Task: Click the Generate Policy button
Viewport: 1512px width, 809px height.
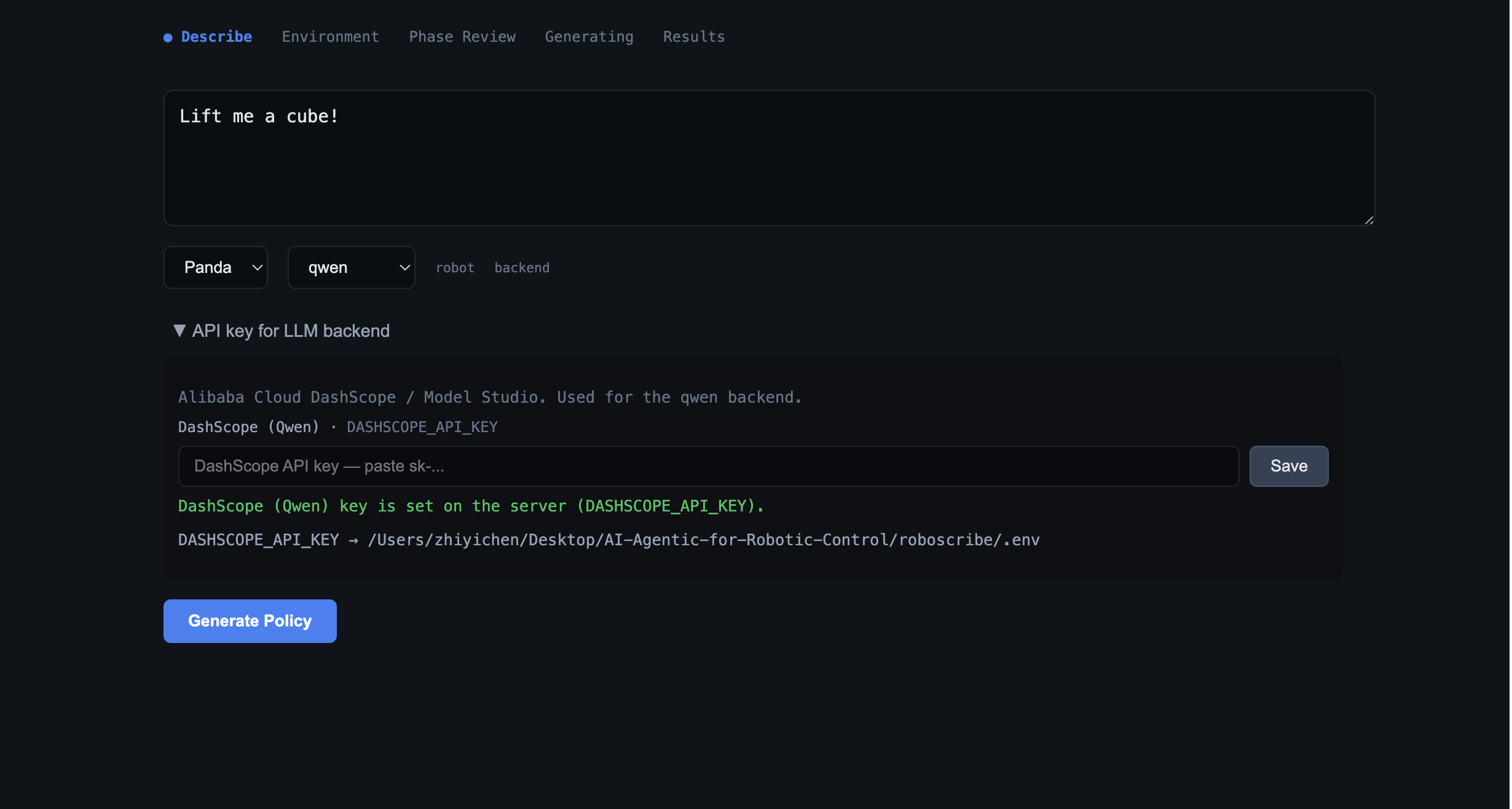Action: pyautogui.click(x=250, y=621)
